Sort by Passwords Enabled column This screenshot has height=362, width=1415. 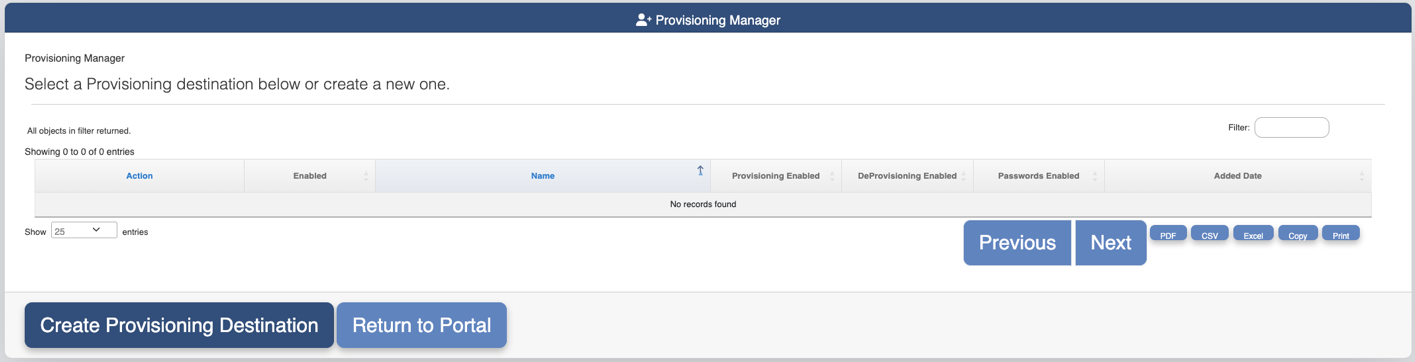pos(1038,176)
